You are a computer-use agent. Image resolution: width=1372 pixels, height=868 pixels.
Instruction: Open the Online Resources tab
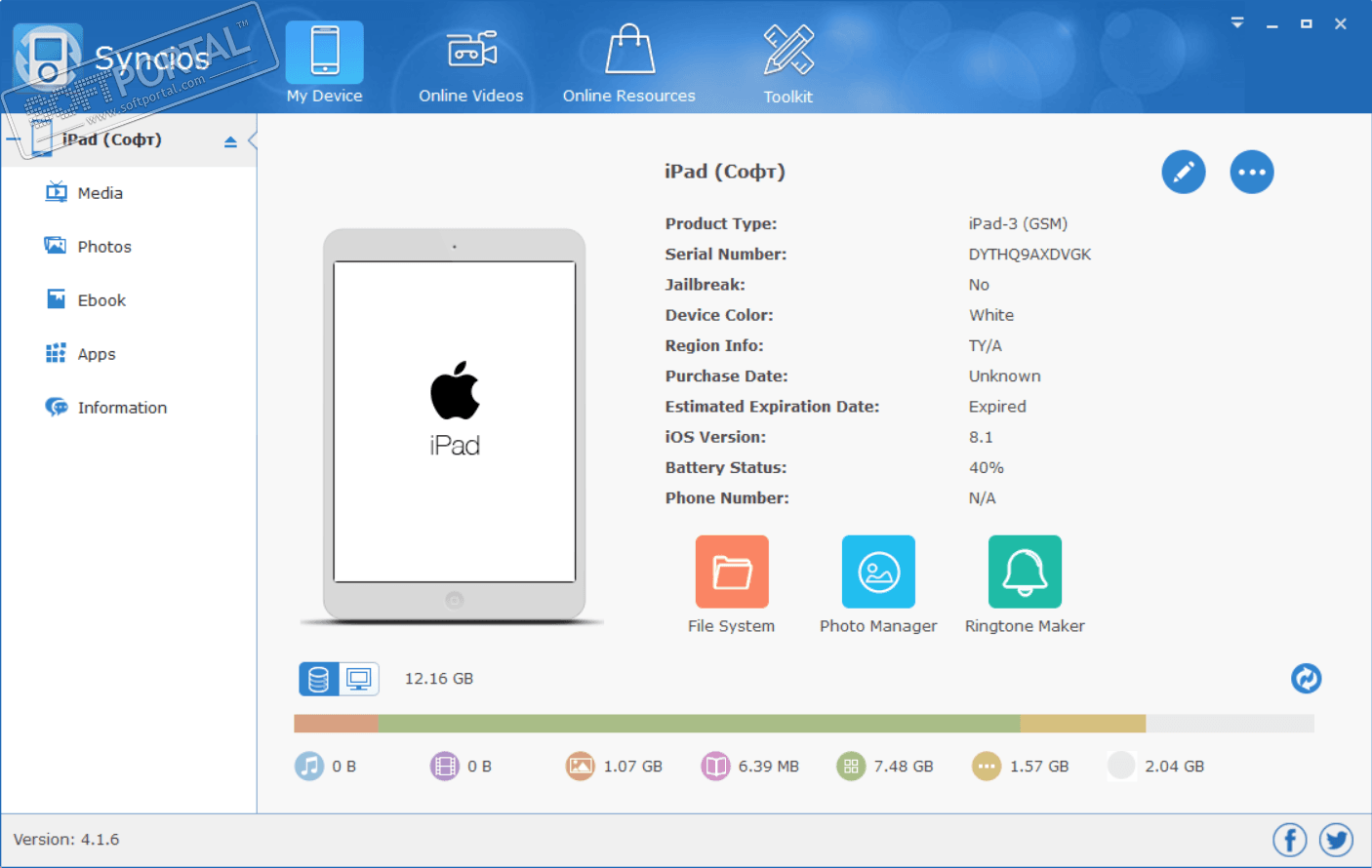tap(629, 63)
